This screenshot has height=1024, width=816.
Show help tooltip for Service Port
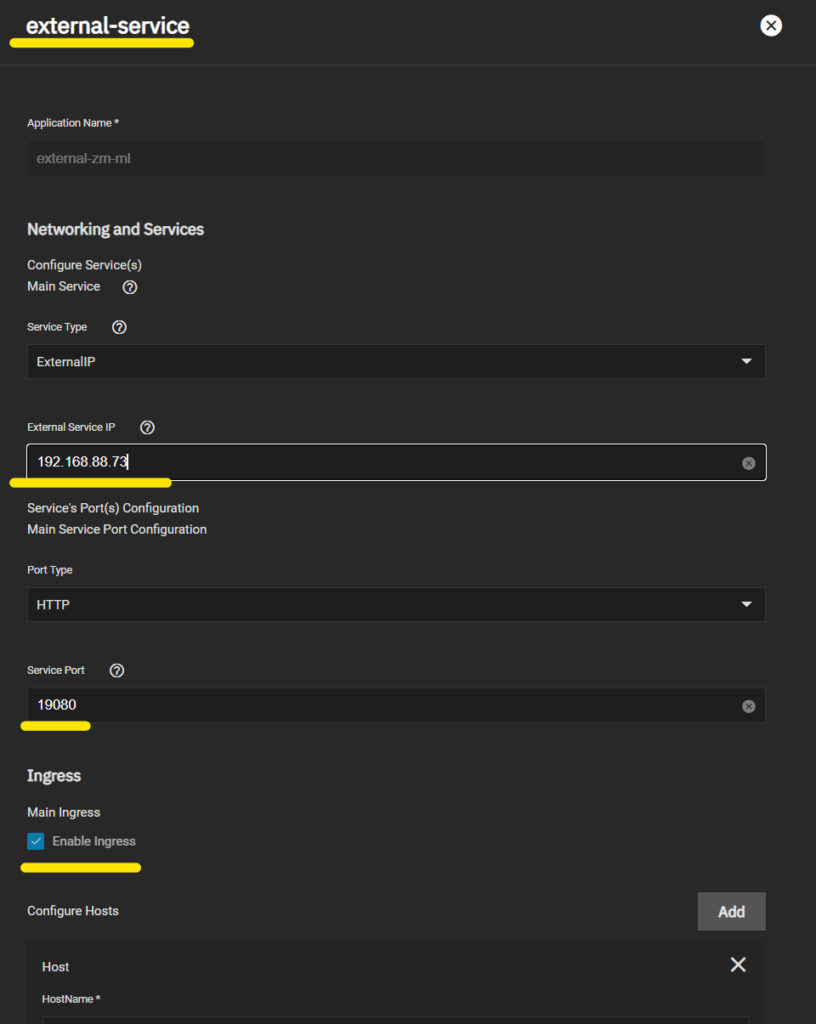[117, 671]
